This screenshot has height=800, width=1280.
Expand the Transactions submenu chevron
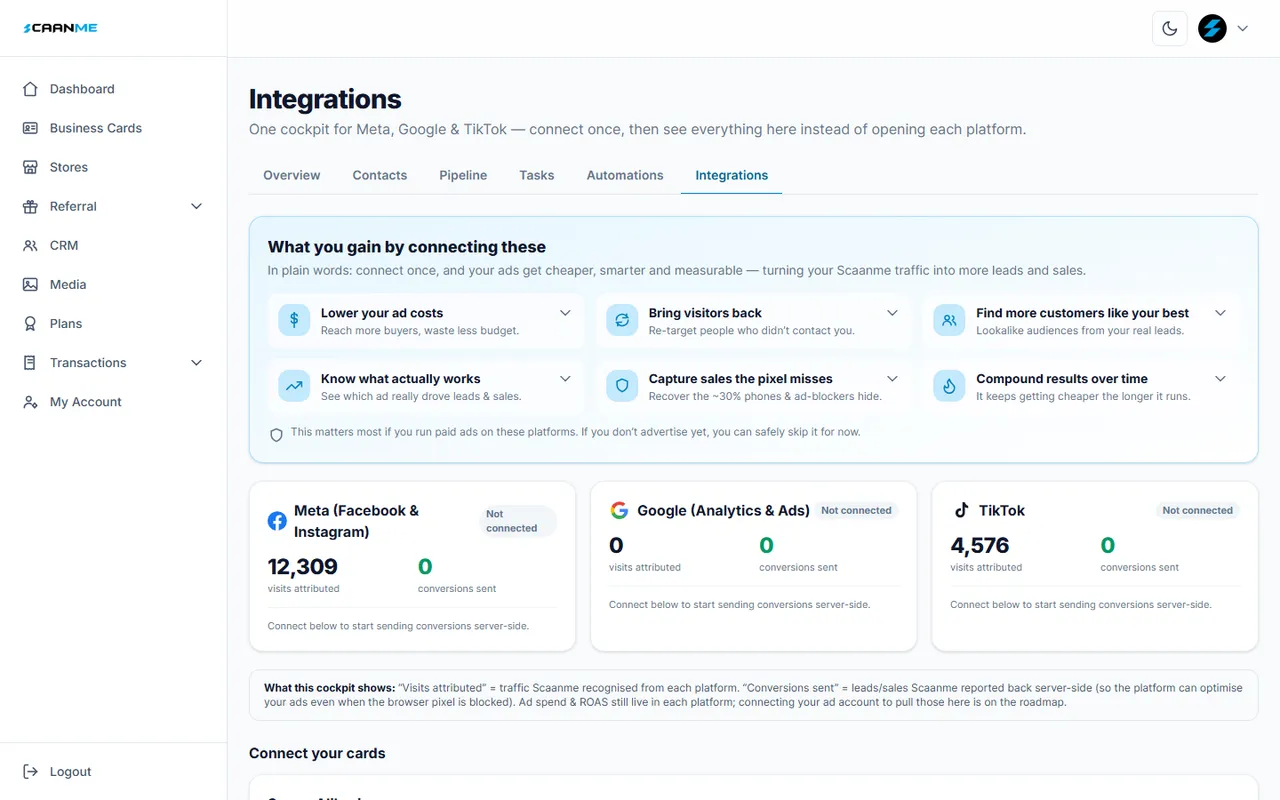coord(196,362)
